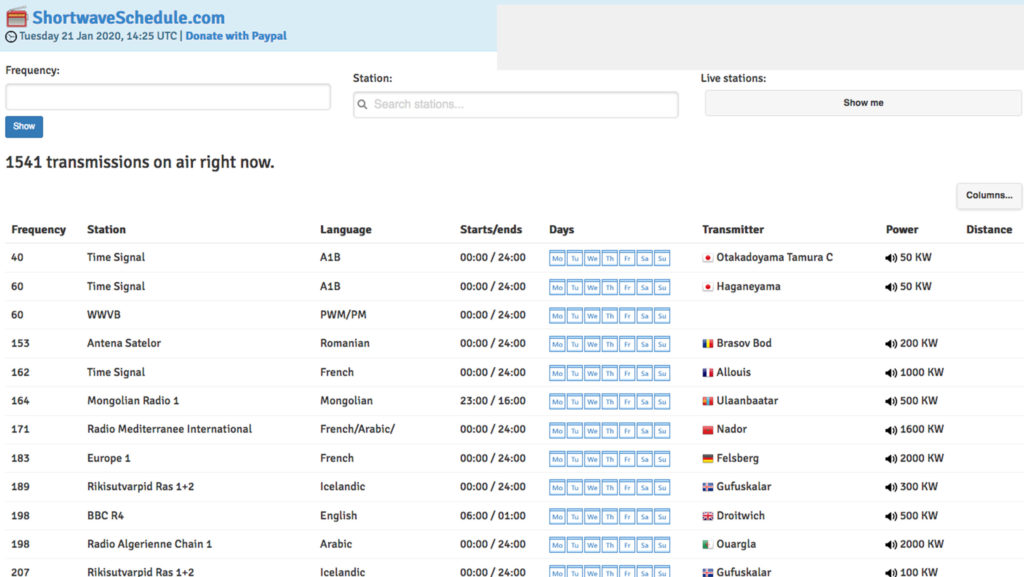
Task: Focus the Frequency input field
Action: (x=168, y=97)
